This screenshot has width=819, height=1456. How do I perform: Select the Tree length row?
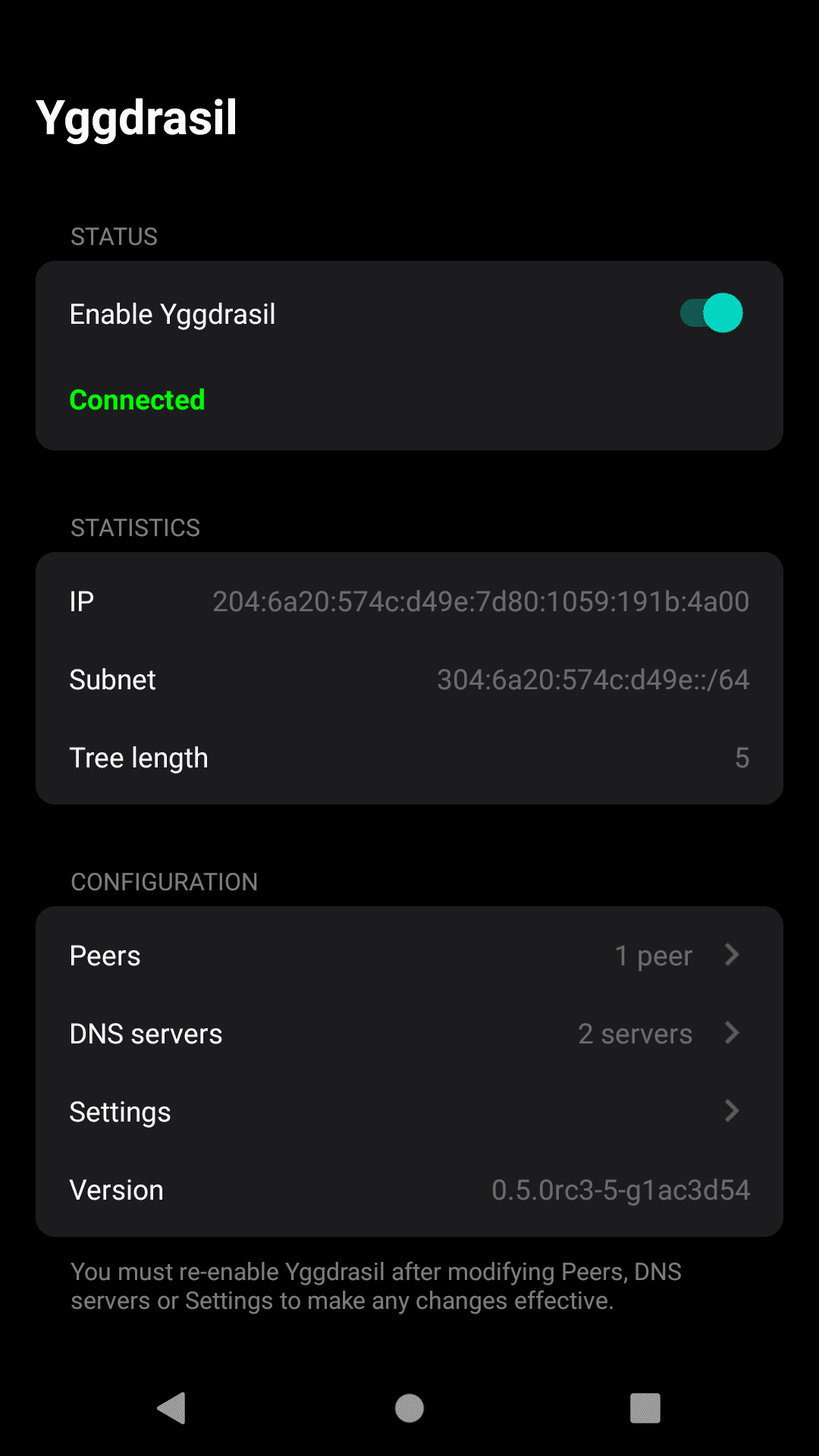pos(139,758)
